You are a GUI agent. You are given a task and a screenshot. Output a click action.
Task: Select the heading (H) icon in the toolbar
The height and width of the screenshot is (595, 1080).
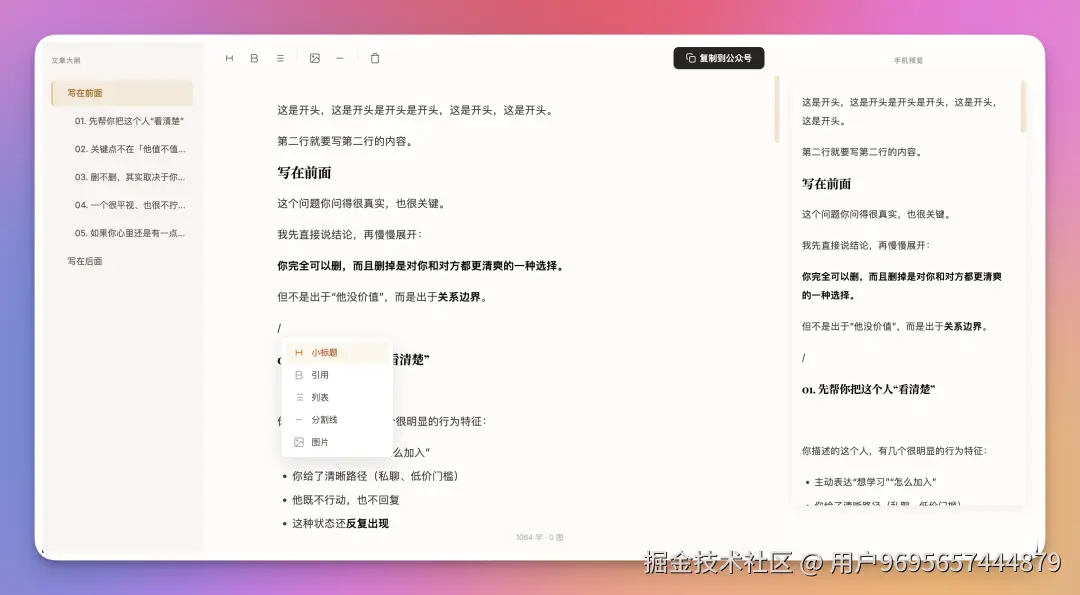coord(229,58)
